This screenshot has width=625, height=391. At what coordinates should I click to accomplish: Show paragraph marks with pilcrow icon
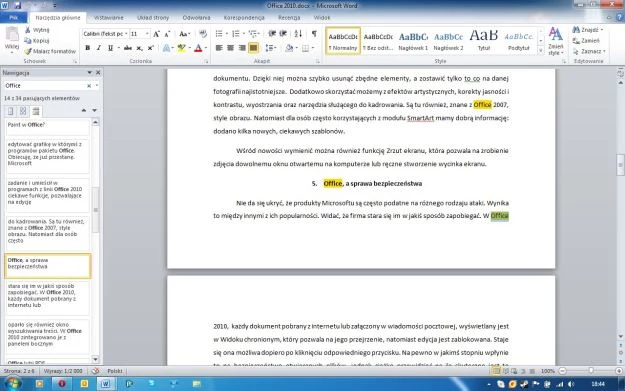[x=314, y=34]
